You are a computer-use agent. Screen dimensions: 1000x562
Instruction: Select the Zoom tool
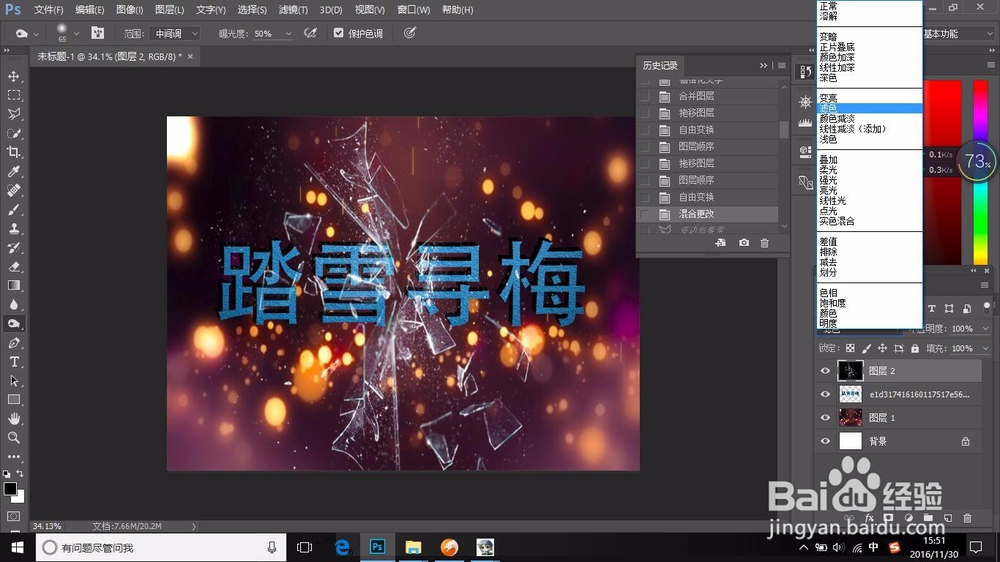(13, 438)
